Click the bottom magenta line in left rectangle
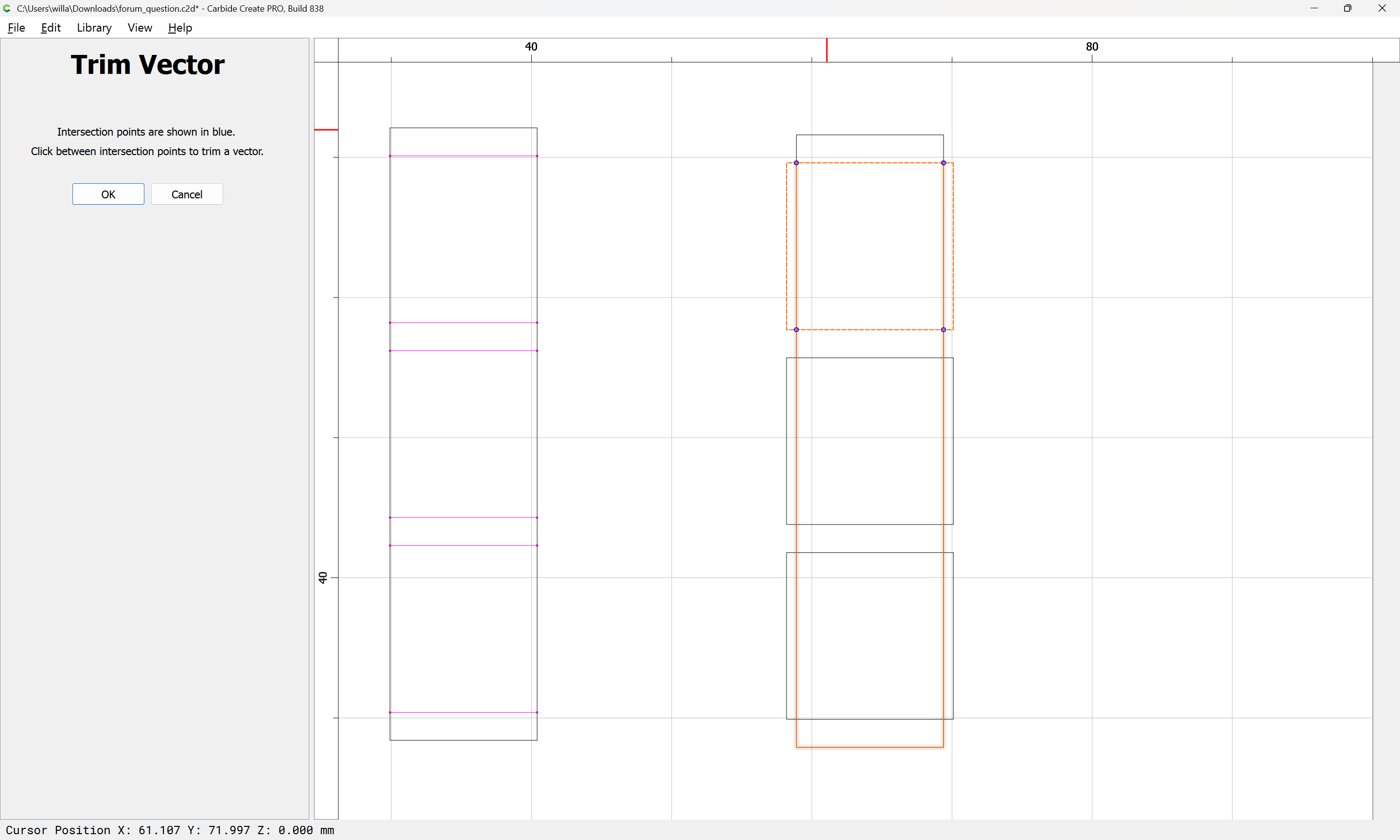The image size is (1400, 840). (x=463, y=712)
